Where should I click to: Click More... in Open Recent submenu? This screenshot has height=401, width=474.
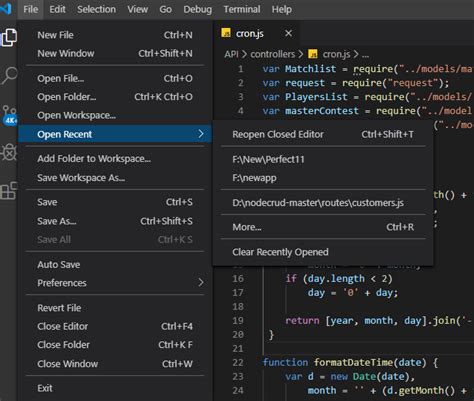point(323,227)
